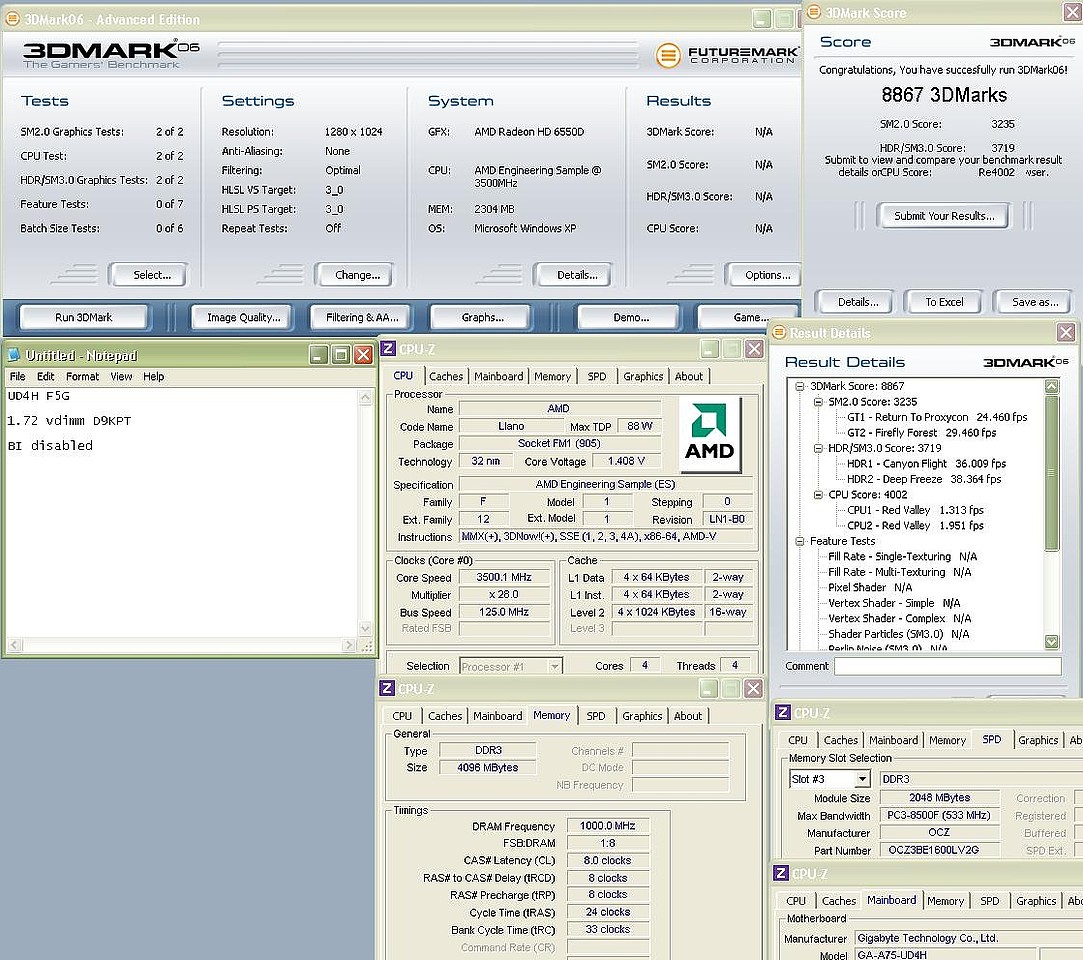The height and width of the screenshot is (960, 1083).
Task: Collapse the Feature Tests tree node
Action: [800, 541]
